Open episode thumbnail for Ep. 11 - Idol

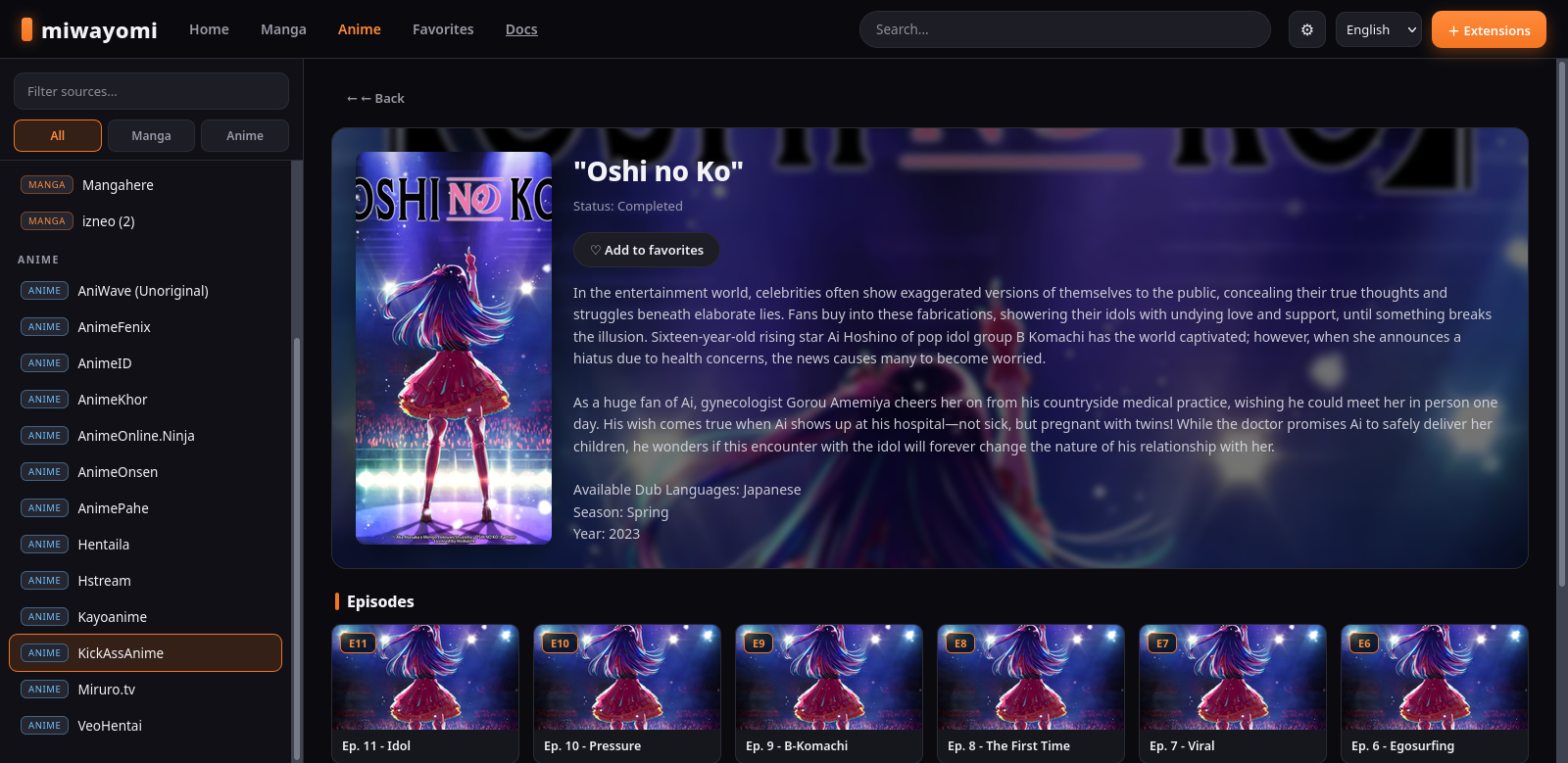pos(425,678)
